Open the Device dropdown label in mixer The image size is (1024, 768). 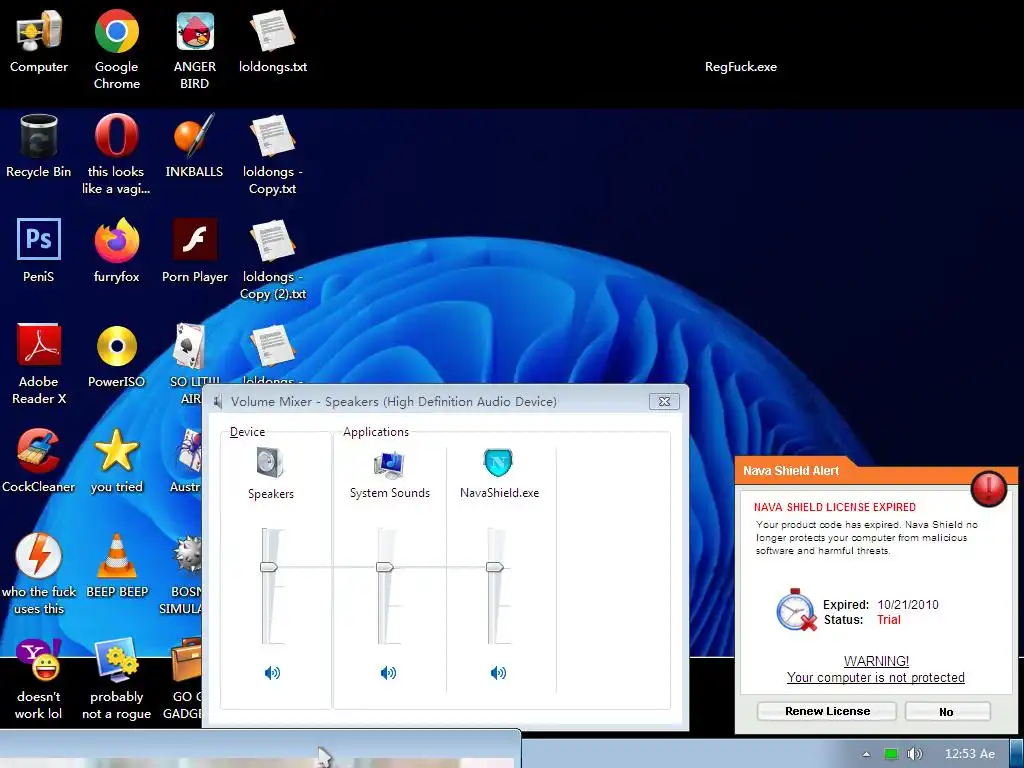point(248,432)
